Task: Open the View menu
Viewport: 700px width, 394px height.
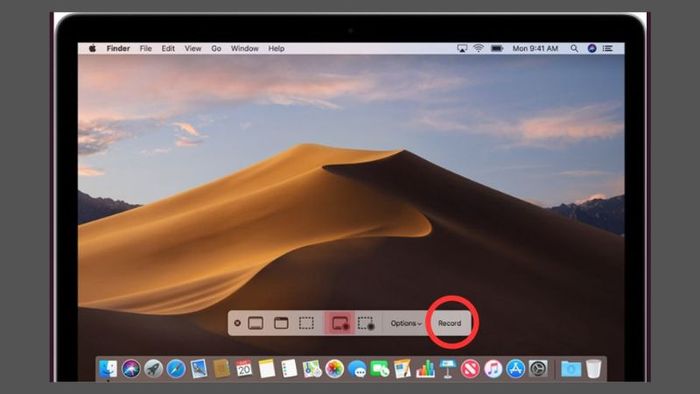Action: click(x=193, y=48)
